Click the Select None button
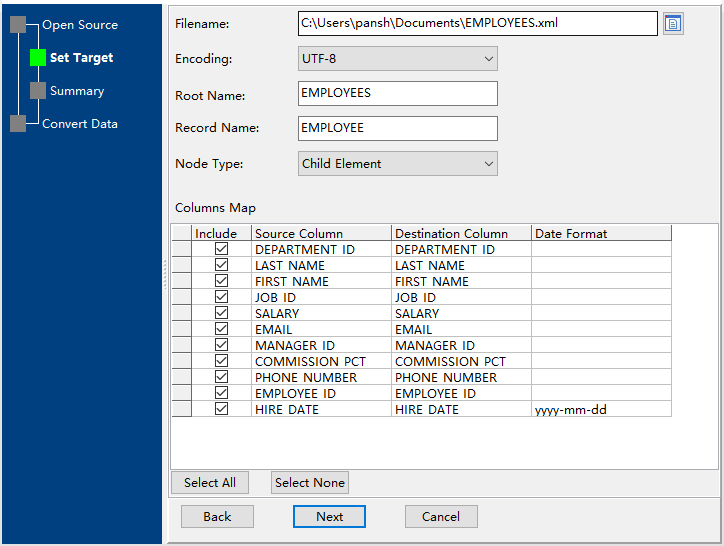 [x=310, y=483]
